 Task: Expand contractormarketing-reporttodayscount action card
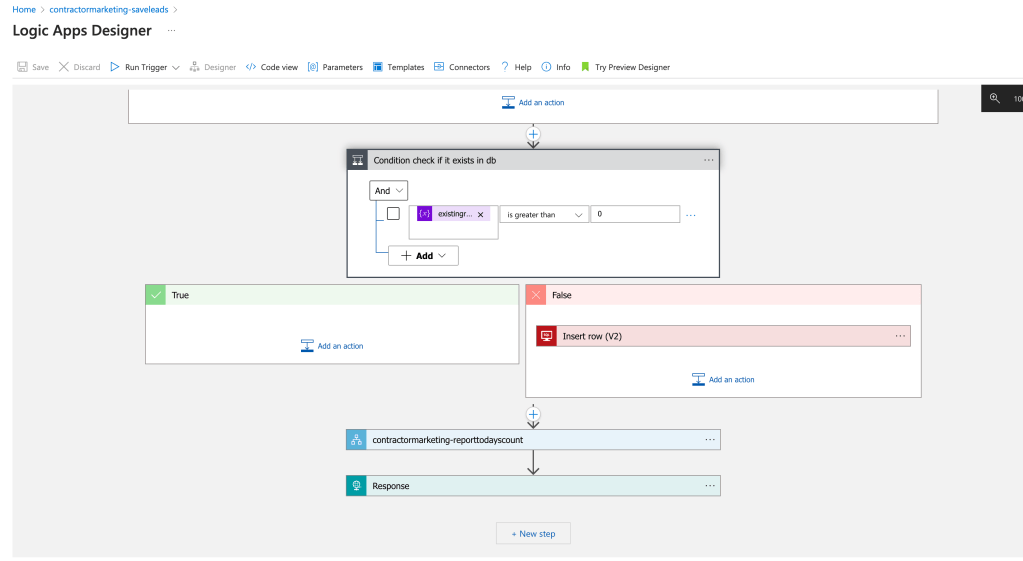(x=533, y=440)
